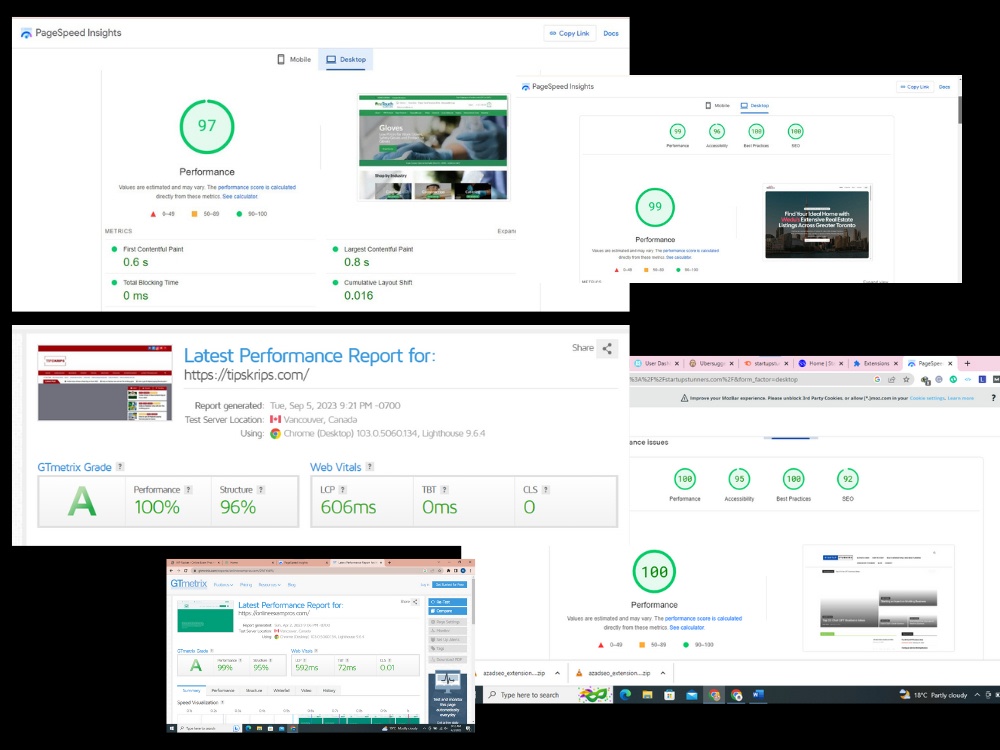Open History tab in small GTmetrix report

click(x=329, y=691)
